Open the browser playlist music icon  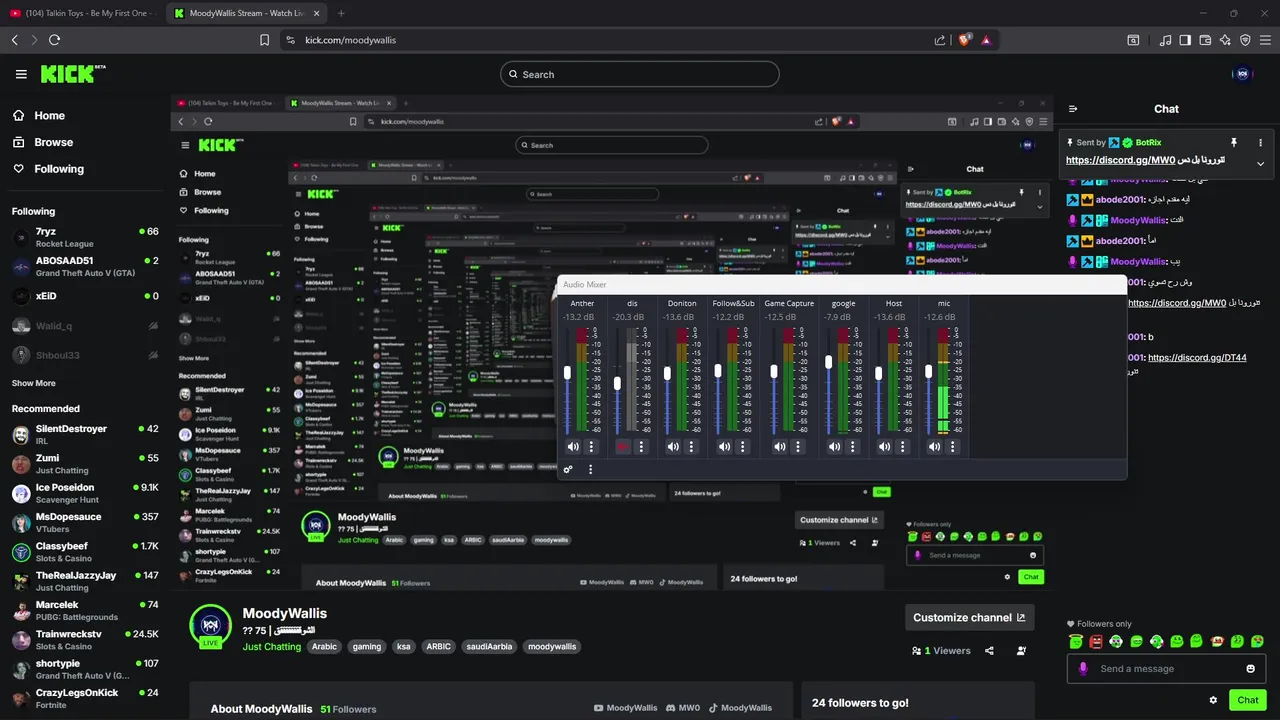1165,40
